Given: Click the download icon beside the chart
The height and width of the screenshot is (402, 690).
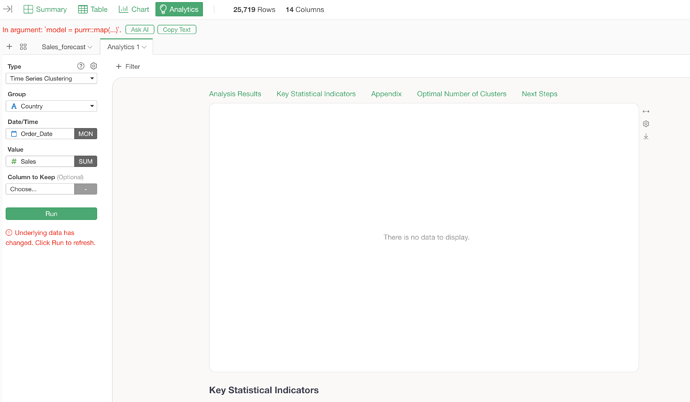Looking at the screenshot, I should pos(646,137).
